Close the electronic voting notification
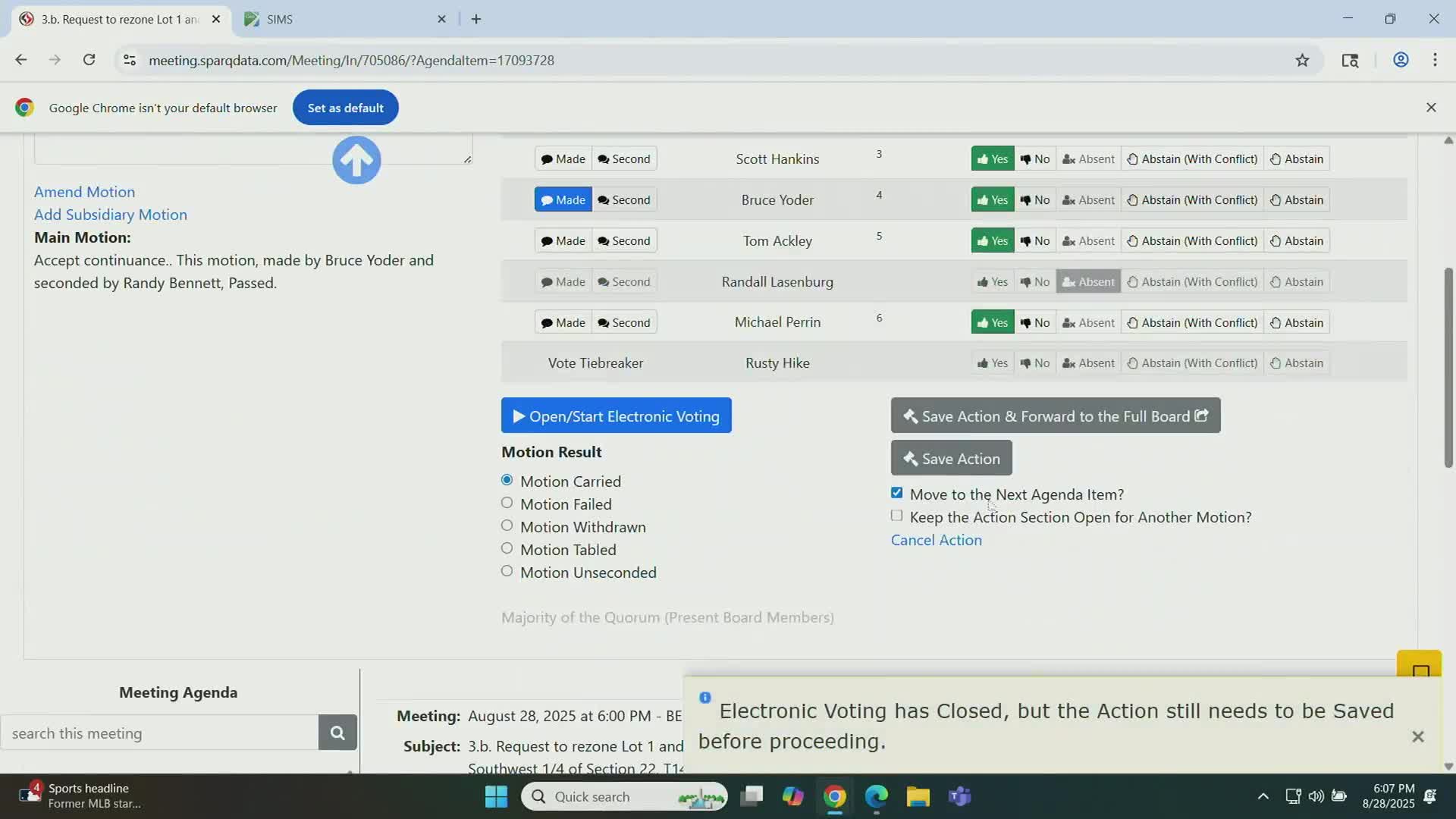 click(1417, 736)
